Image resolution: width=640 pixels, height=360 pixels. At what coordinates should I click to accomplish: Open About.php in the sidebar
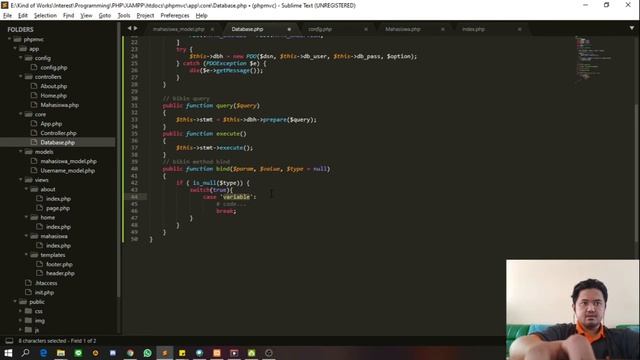pos(53,86)
